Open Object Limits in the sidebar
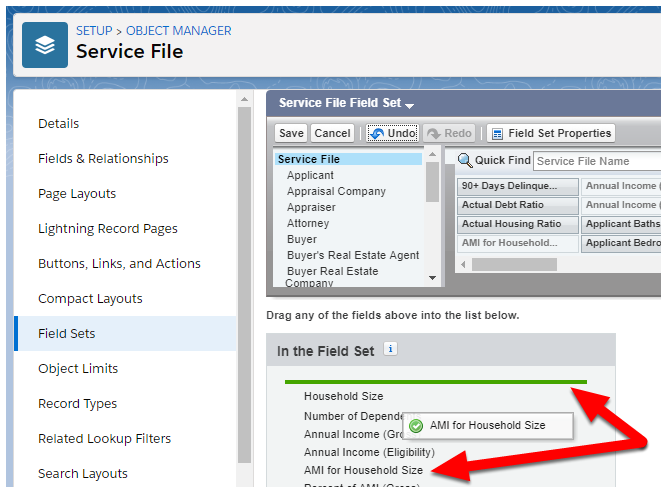The height and width of the screenshot is (493, 667). pyautogui.click(x=78, y=368)
